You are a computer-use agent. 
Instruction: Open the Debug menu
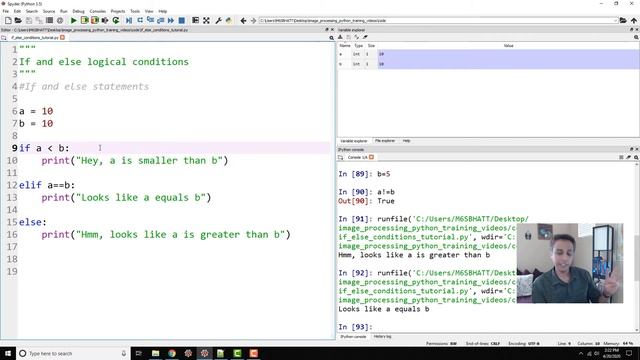[x=78, y=11]
